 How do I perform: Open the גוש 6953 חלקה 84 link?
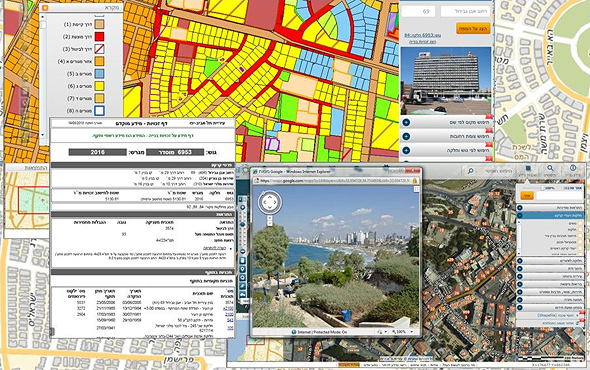point(423,35)
